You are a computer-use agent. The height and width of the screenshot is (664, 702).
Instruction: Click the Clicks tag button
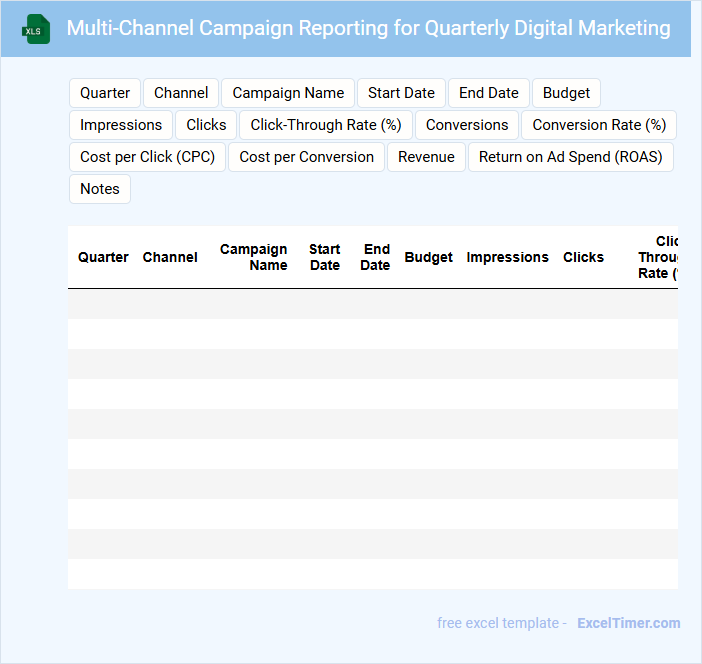206,125
